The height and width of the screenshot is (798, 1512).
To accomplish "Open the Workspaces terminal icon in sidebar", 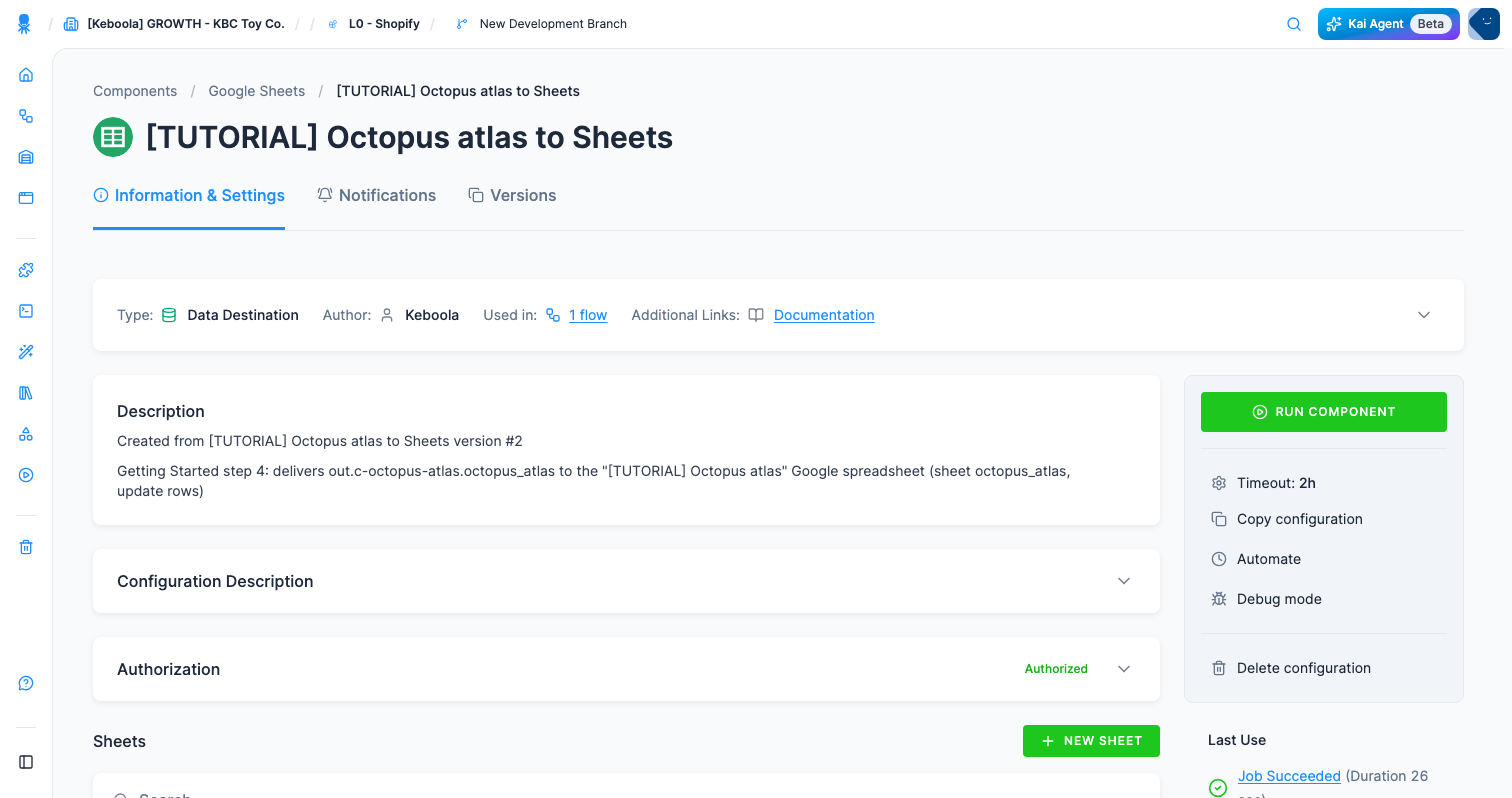I will click(26, 311).
